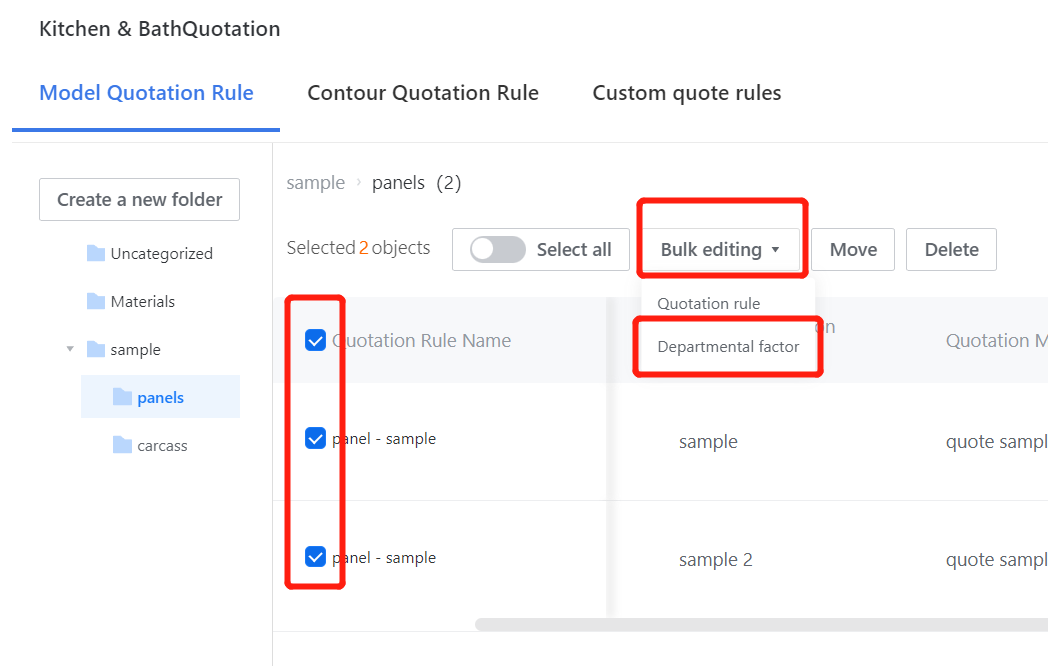Uncheck the header Quotation Rule Name checkbox
The height and width of the screenshot is (666, 1048).
[x=315, y=341]
